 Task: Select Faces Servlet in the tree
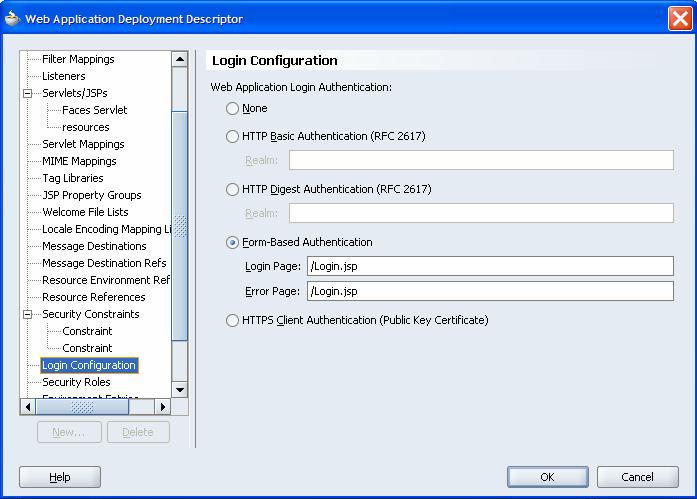94,110
